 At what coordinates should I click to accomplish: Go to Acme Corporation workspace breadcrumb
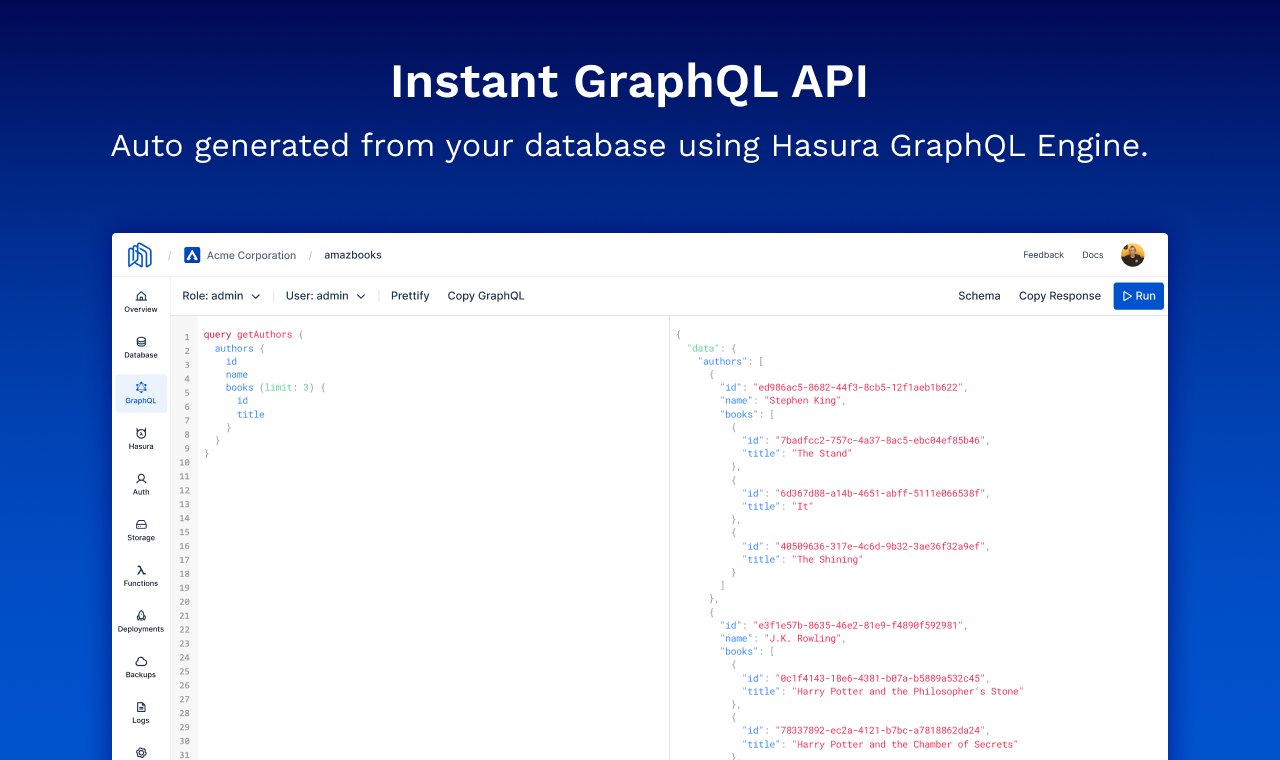pos(251,255)
